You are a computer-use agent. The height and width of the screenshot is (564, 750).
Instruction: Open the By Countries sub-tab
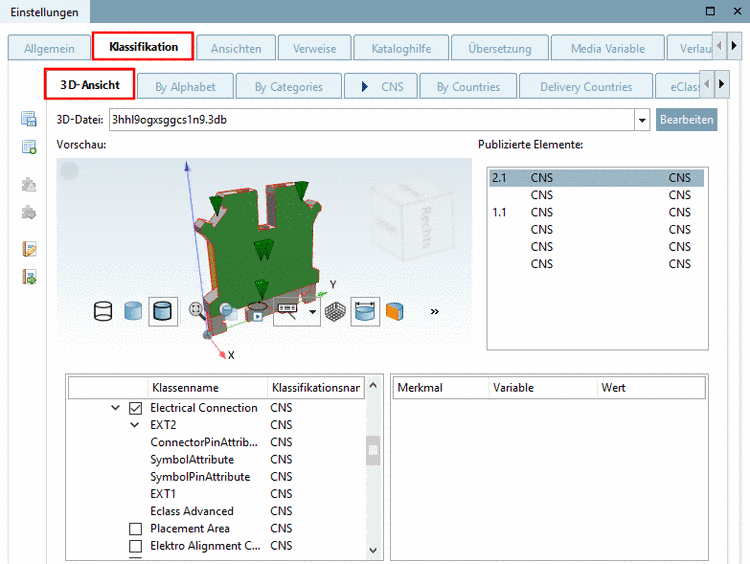pos(468,87)
